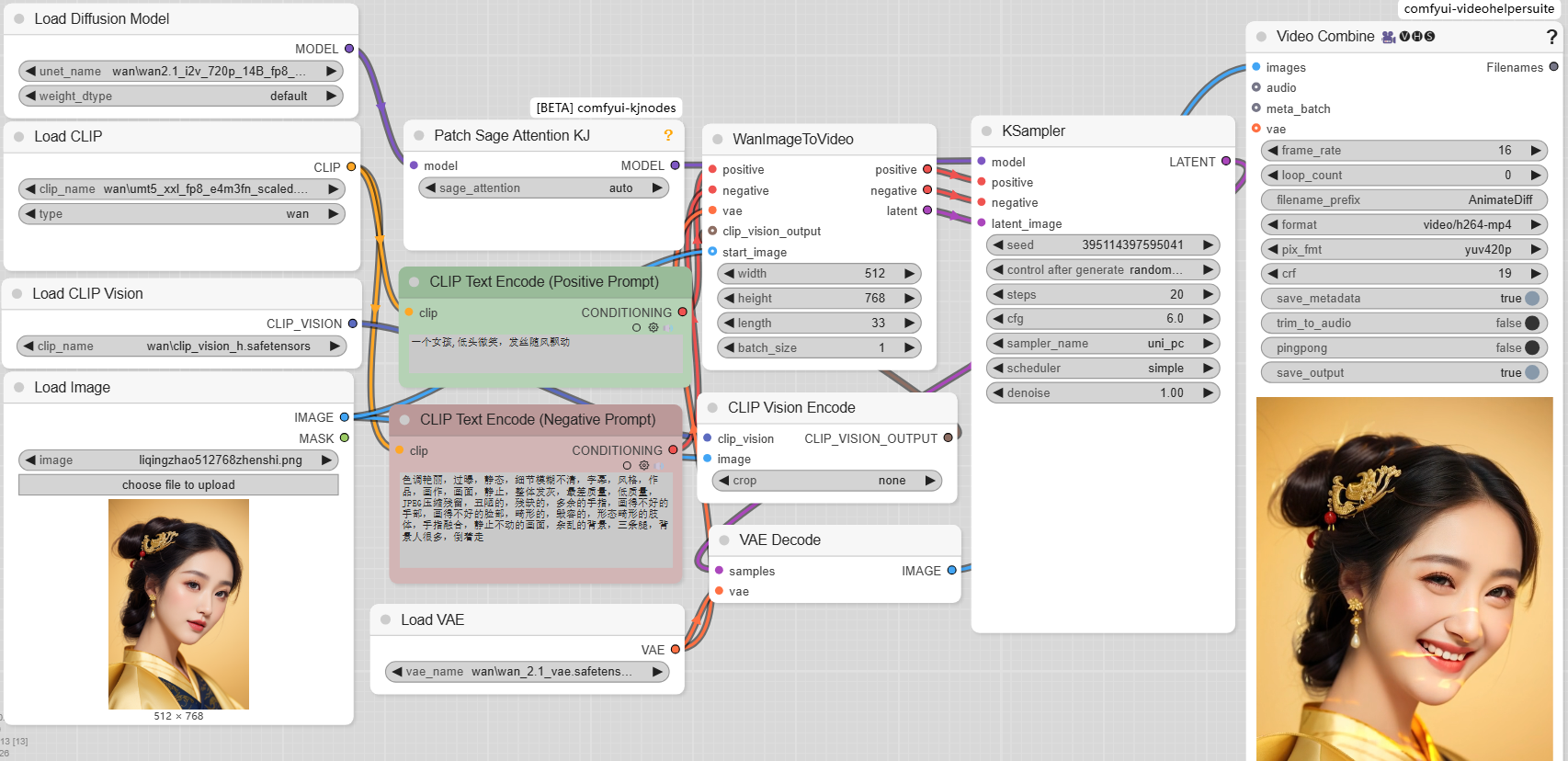This screenshot has height=761, width=1568.
Task: Toggle save_output switch in Video Combine
Action: [x=1532, y=372]
